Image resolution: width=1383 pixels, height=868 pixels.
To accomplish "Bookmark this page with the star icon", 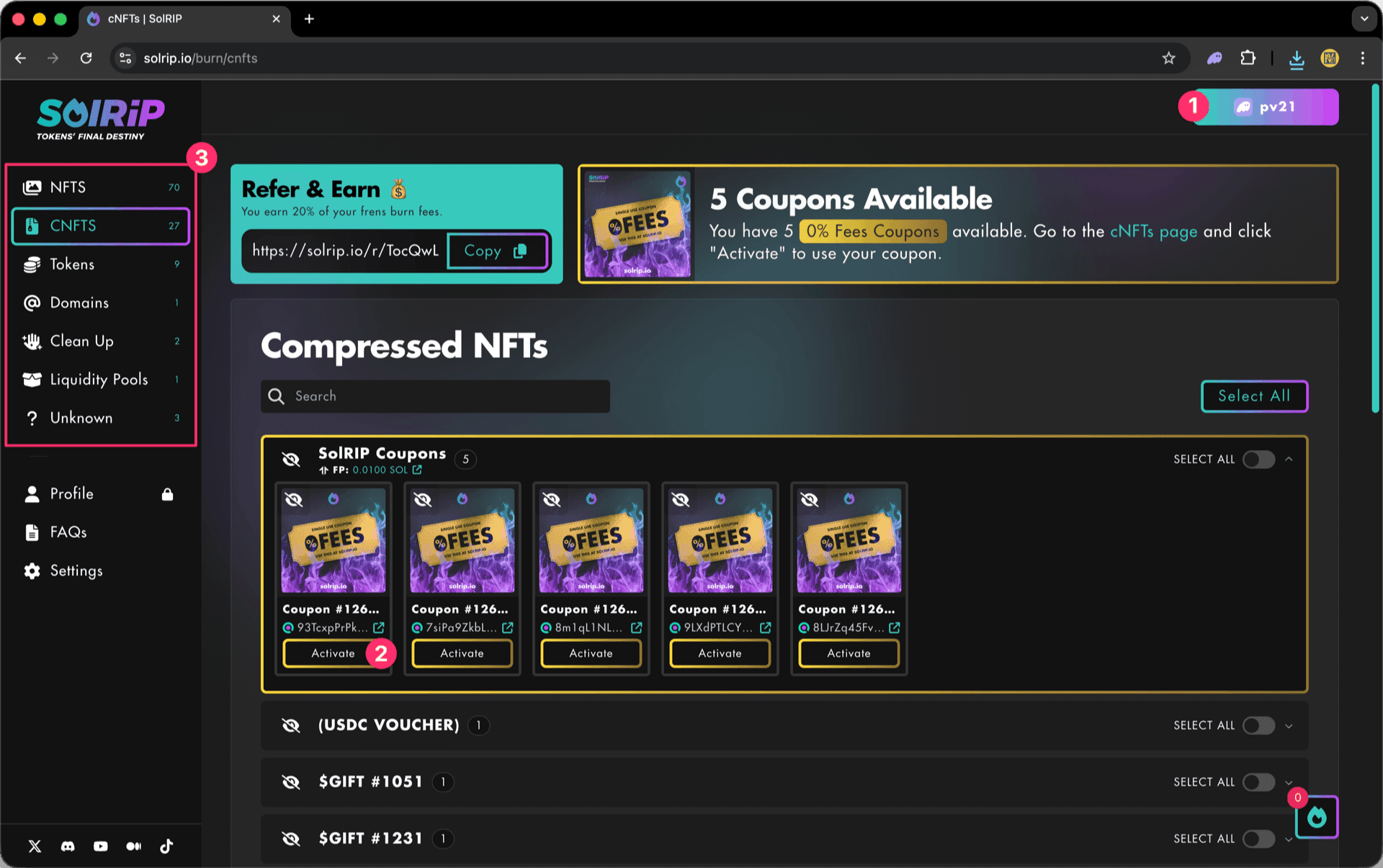I will point(1168,58).
